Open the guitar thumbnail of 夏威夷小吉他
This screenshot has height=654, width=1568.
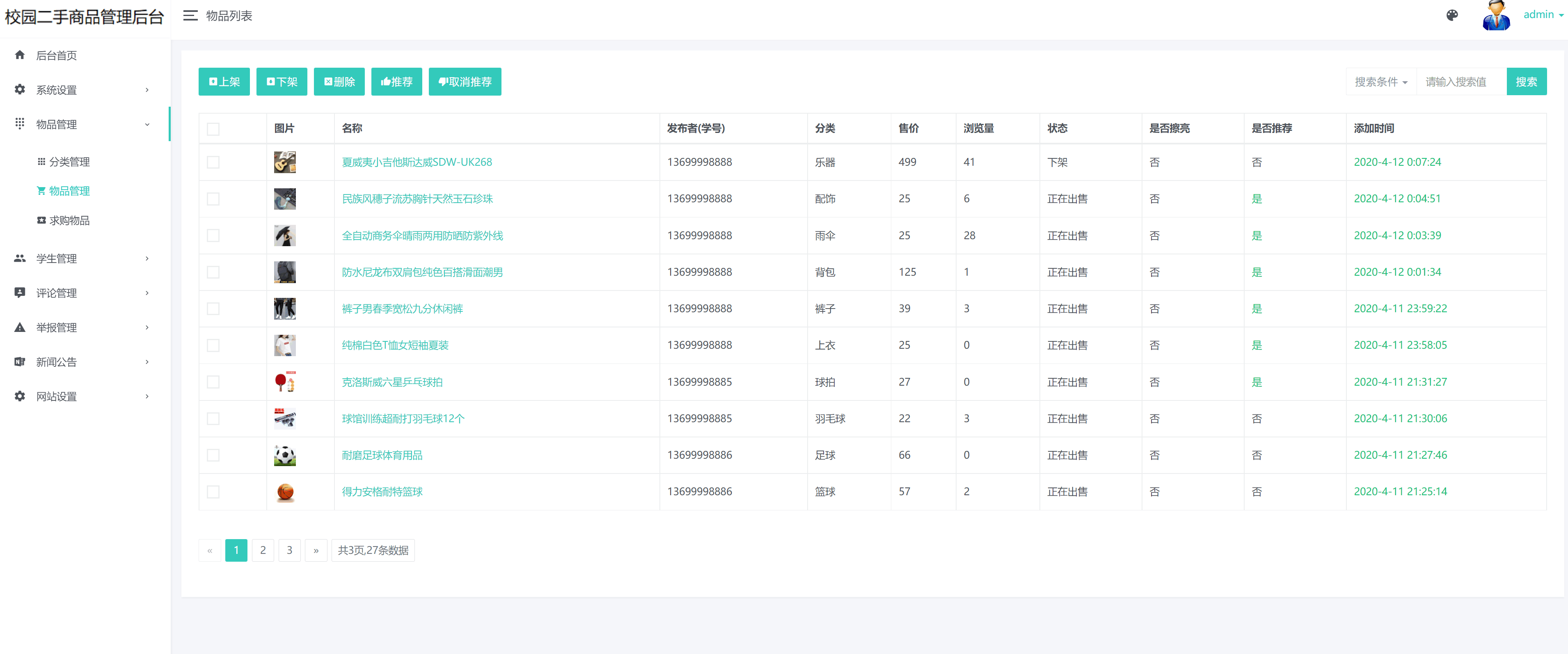pos(285,162)
